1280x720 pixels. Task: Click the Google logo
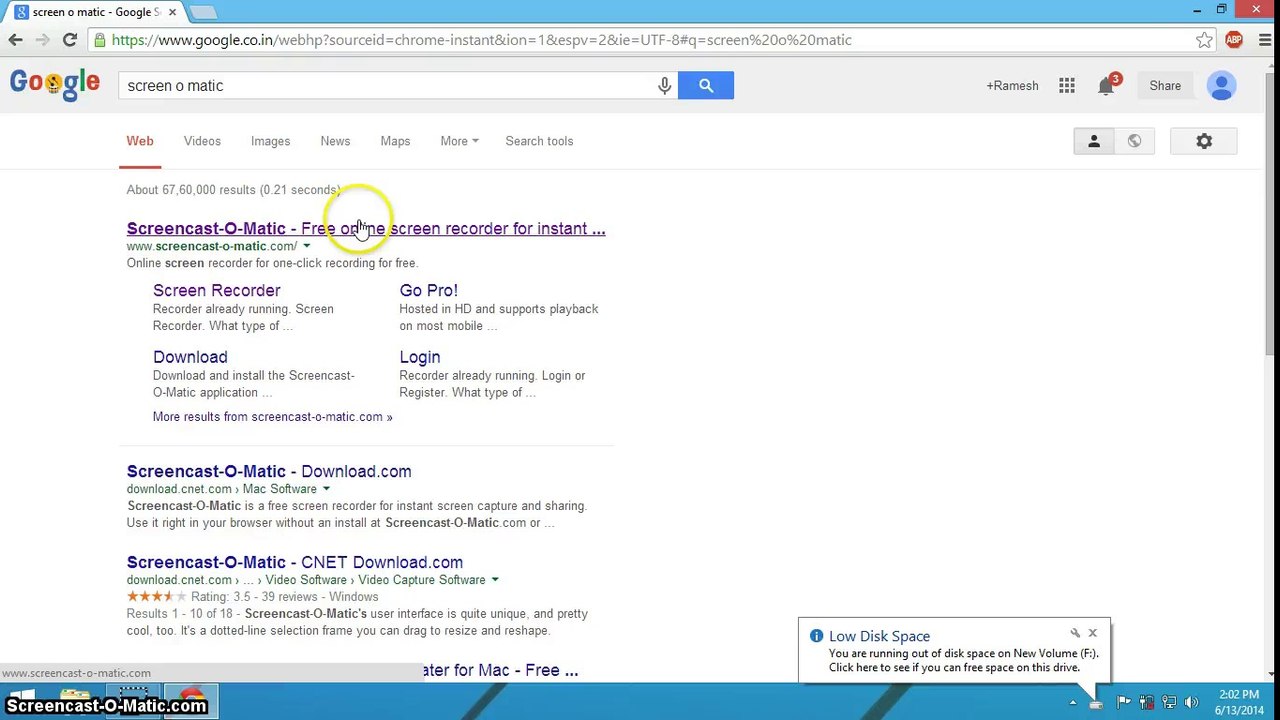(x=55, y=86)
